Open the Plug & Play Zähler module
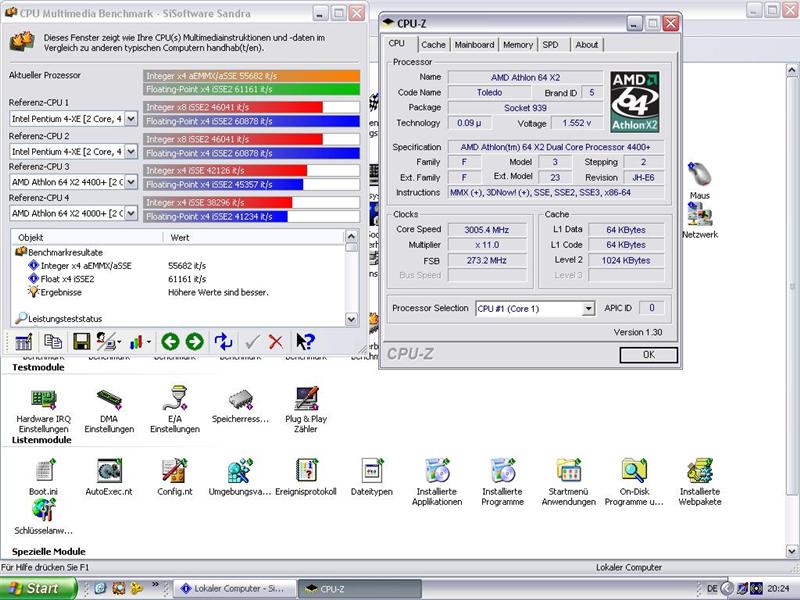Screen dimensions: 800x600 [x=306, y=410]
